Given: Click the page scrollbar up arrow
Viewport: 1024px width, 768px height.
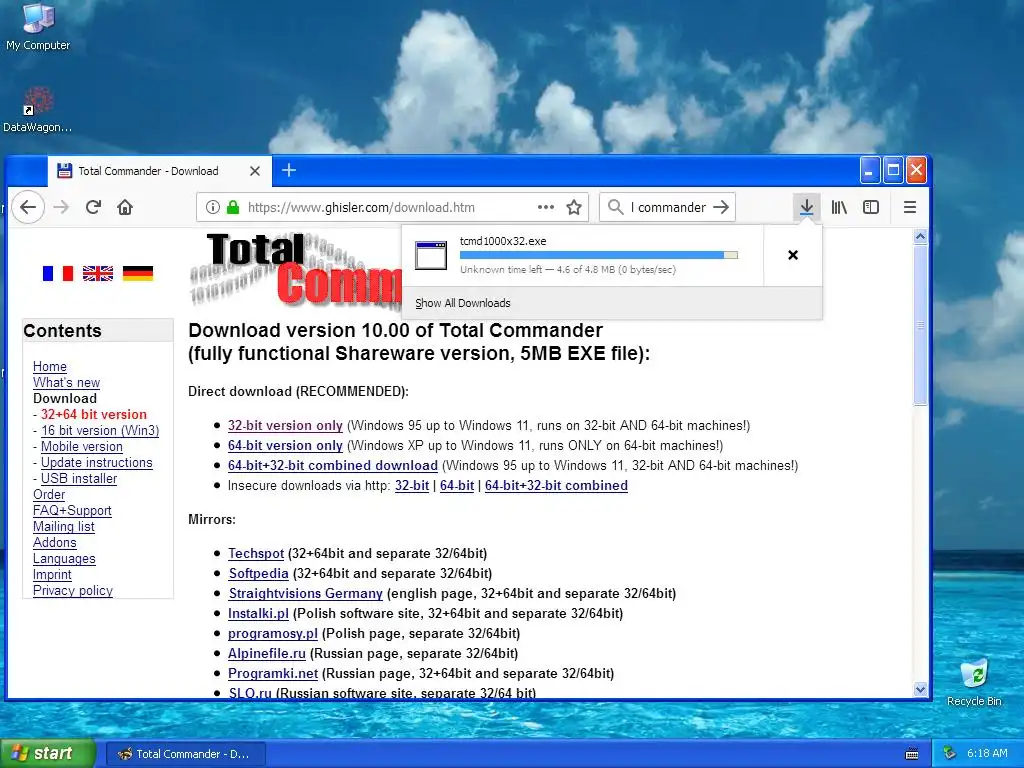Looking at the screenshot, I should (x=920, y=237).
